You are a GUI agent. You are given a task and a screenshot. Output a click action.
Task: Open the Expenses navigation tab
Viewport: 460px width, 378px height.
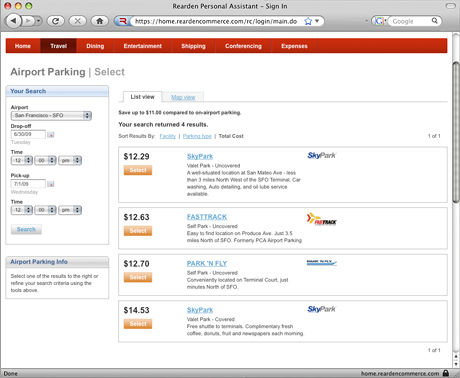point(294,46)
